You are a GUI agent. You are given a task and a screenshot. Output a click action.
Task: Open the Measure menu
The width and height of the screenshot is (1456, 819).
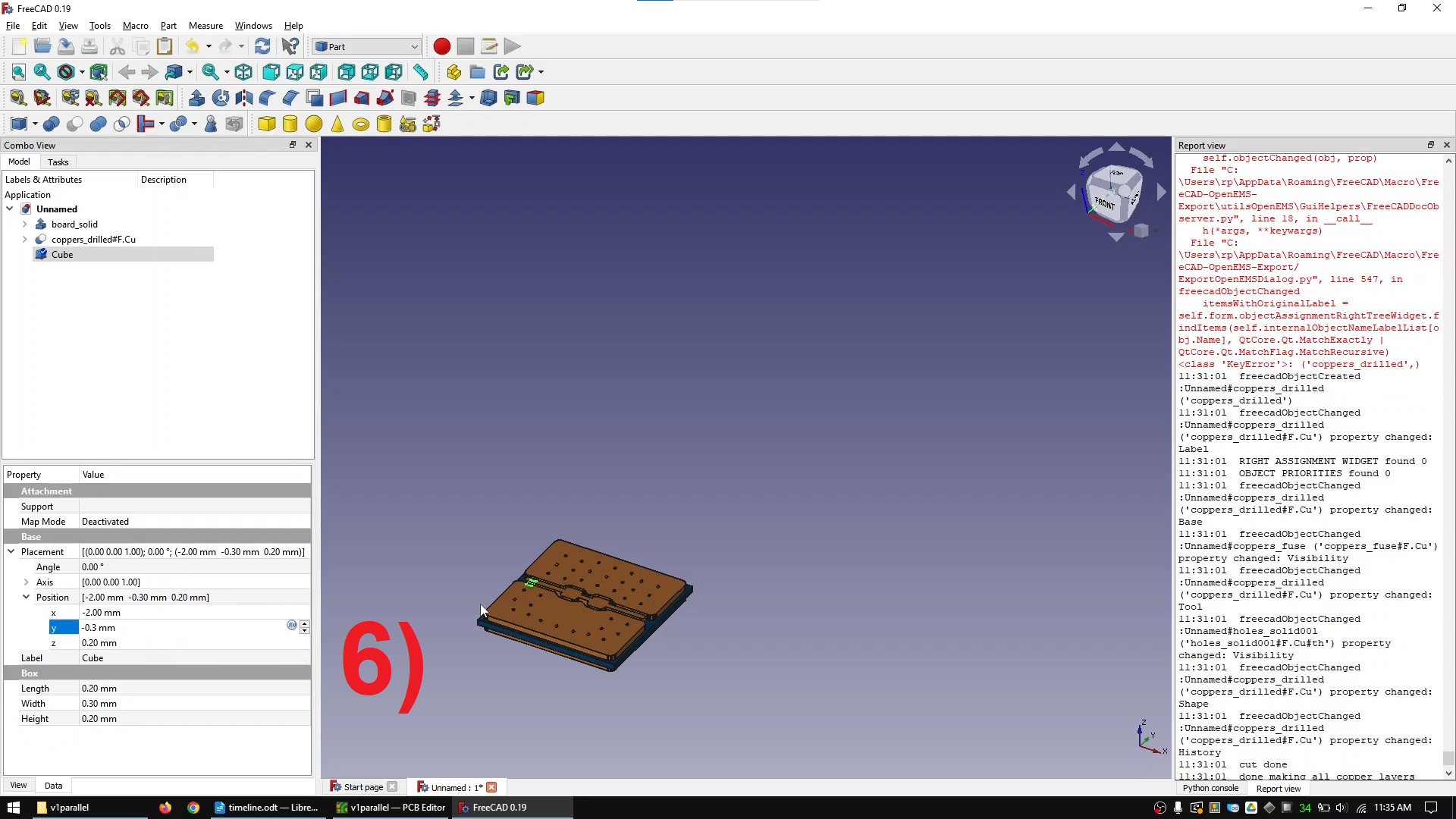pyautogui.click(x=206, y=25)
